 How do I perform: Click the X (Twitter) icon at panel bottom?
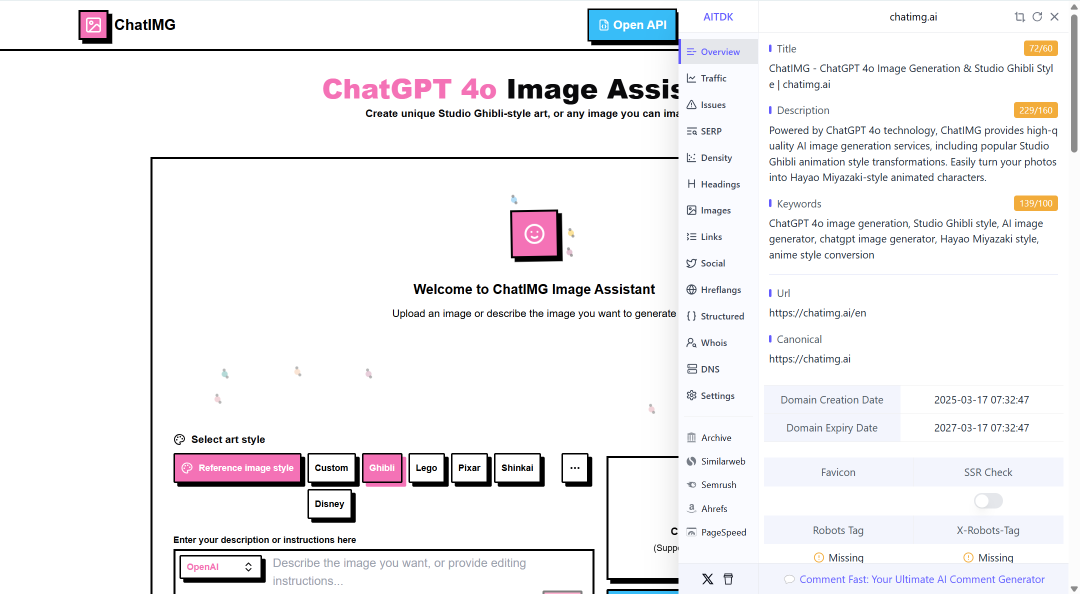(x=707, y=579)
